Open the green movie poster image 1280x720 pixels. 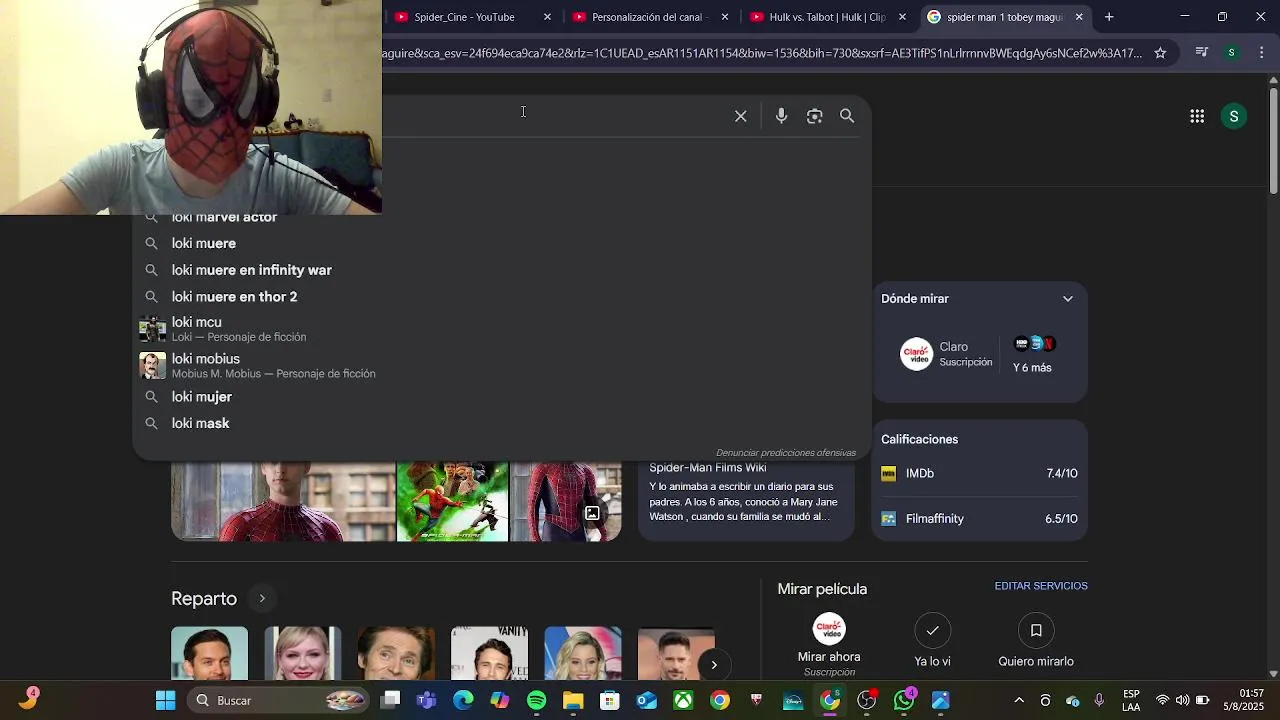[x=452, y=501]
